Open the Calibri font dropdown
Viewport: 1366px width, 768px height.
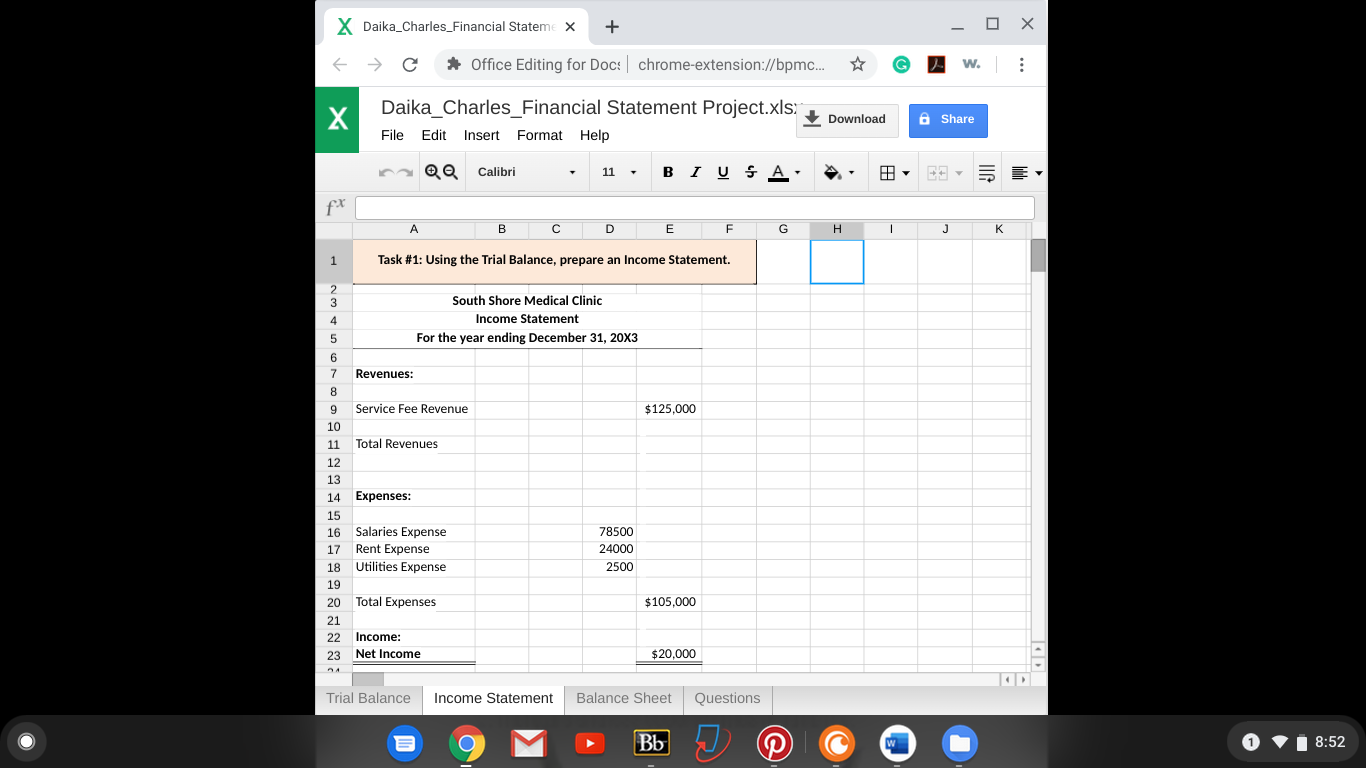pos(526,172)
